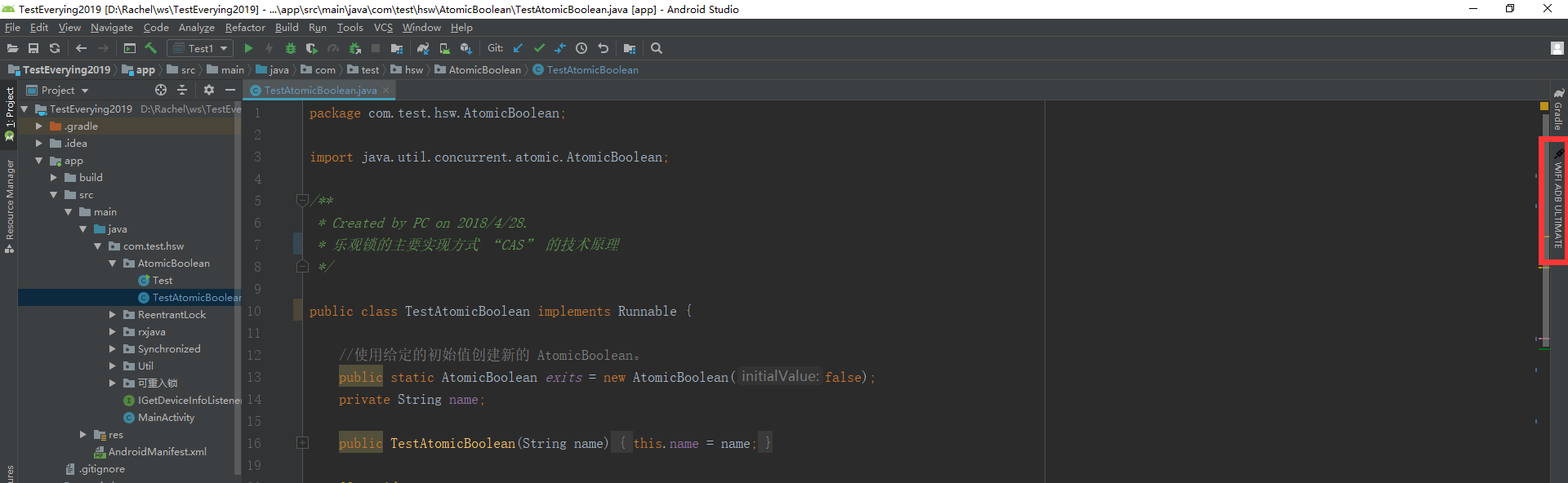Screen dimensions: 1568x483
Task: Open the Tools menu
Action: point(350,28)
